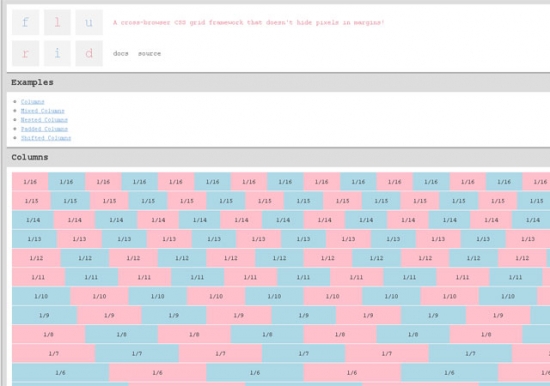The width and height of the screenshot is (550, 386).
Task: Select the leftmost 1/7 grid cell
Action: coord(54,354)
